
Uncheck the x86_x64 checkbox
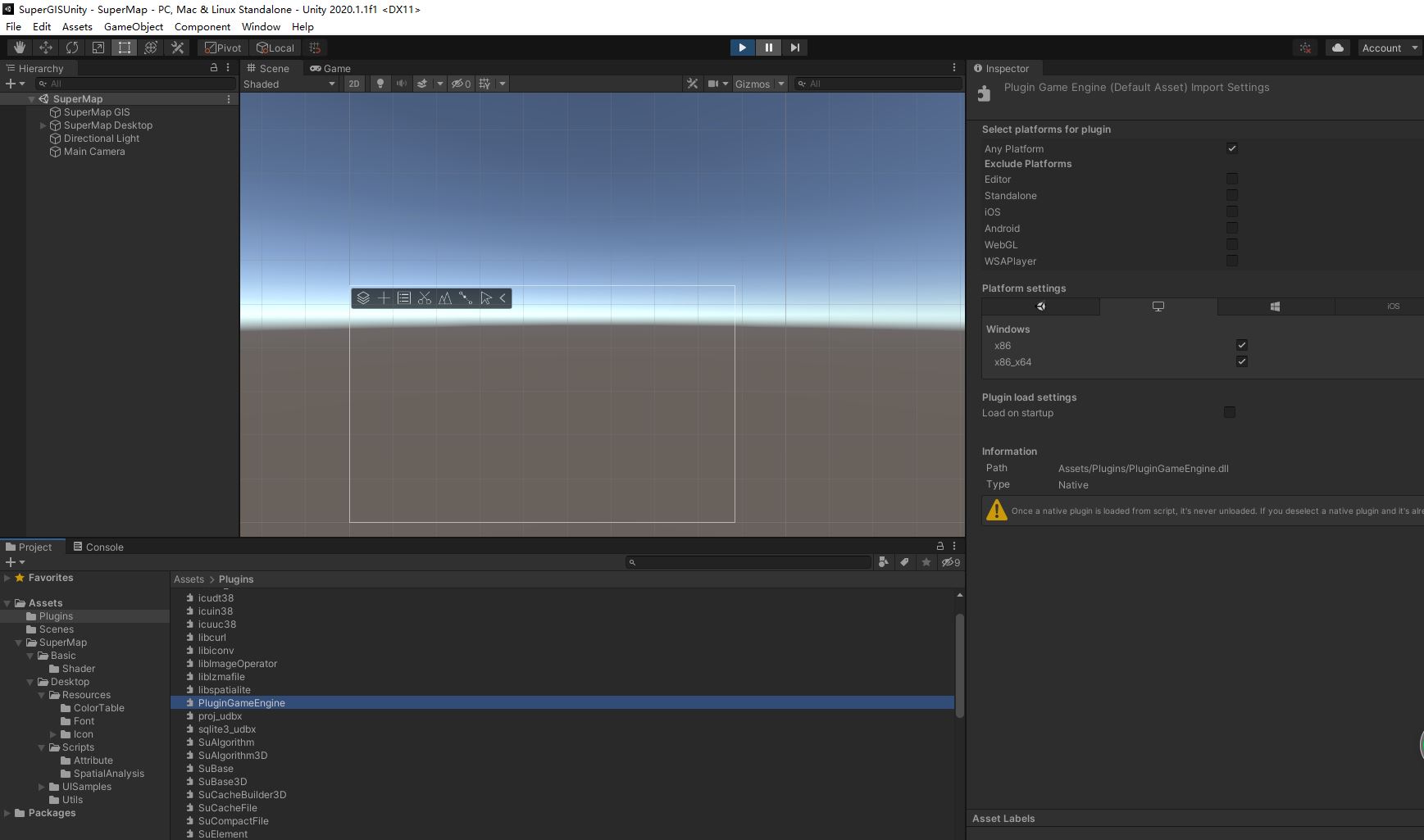(1241, 361)
